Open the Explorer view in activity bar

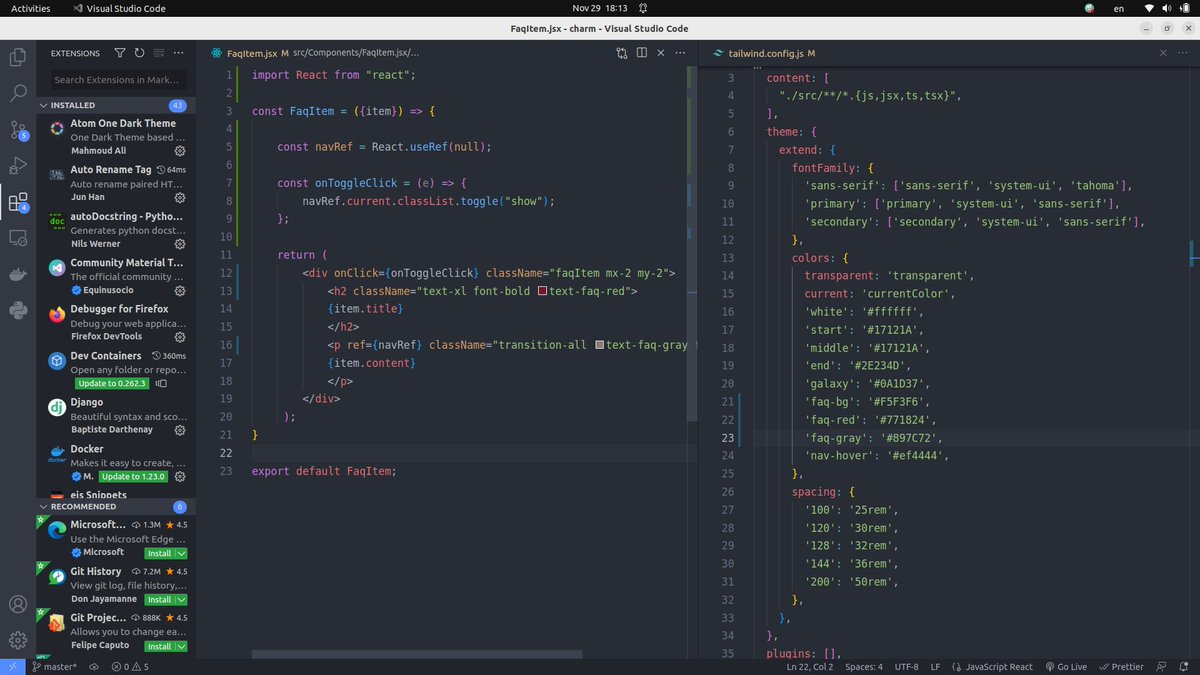tap(18, 57)
